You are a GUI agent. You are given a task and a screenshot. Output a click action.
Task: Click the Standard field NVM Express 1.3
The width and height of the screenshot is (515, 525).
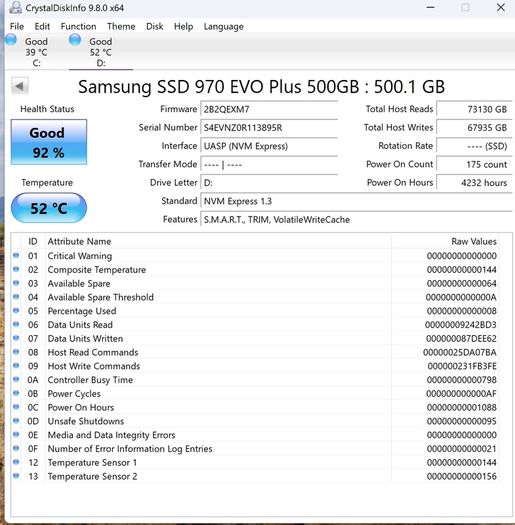(x=356, y=201)
